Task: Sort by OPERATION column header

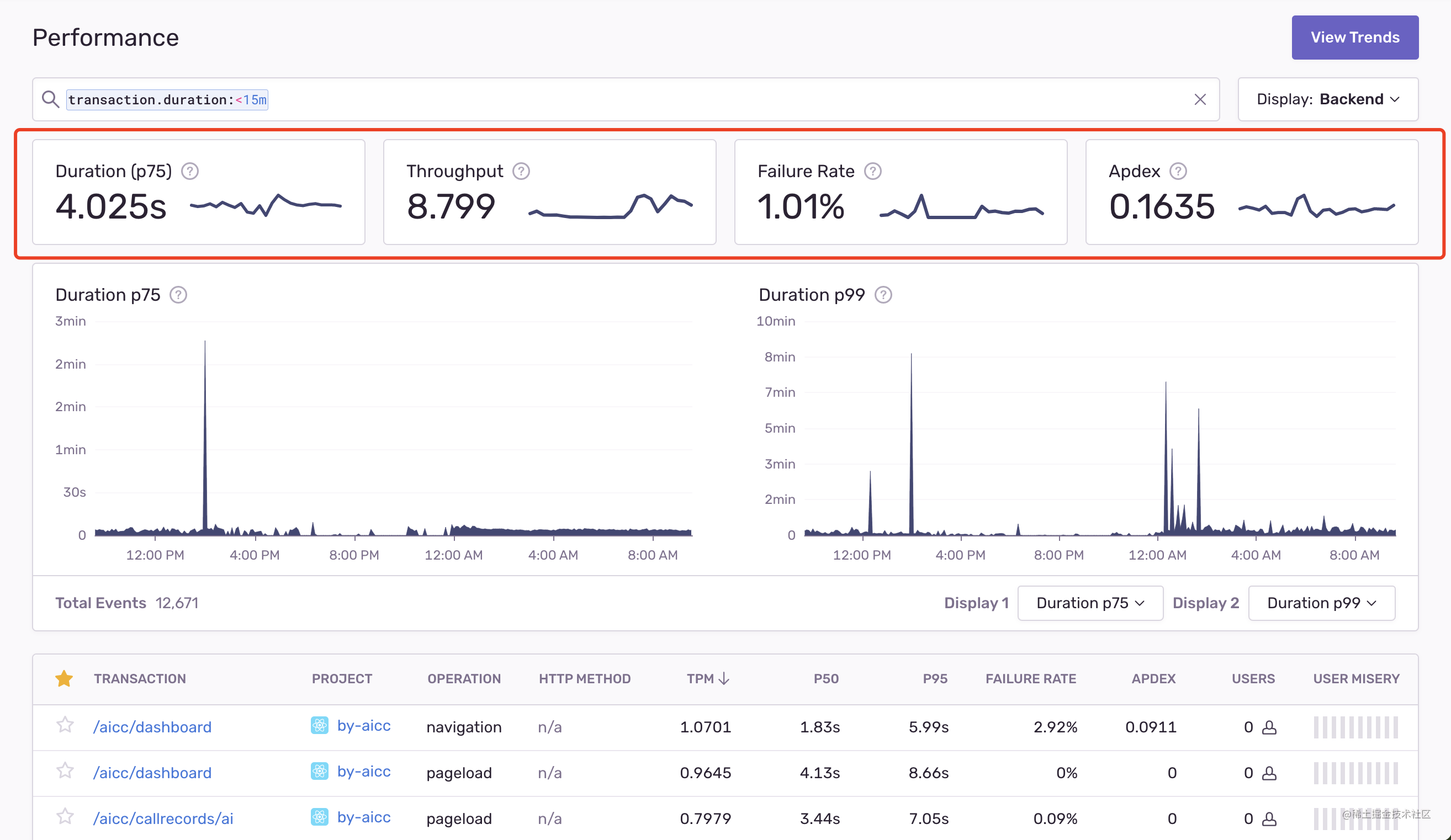Action: pos(464,679)
